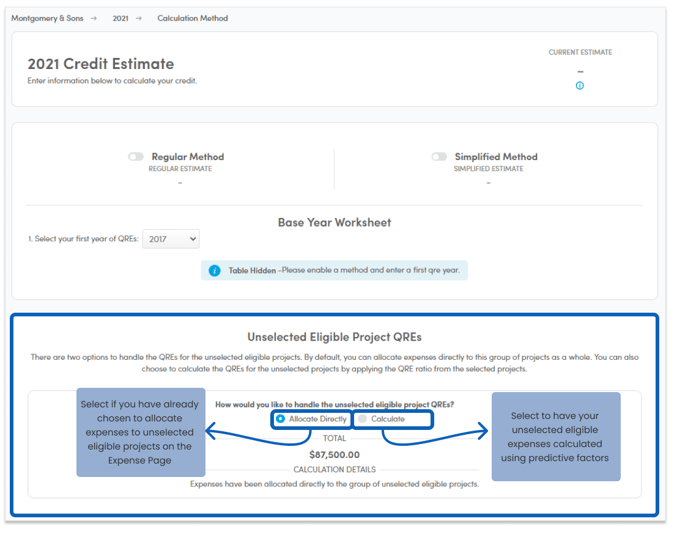This screenshot has height=535, width=688.
Task: Click 'Expenses have been allocated directly' text
Action: coord(334,484)
